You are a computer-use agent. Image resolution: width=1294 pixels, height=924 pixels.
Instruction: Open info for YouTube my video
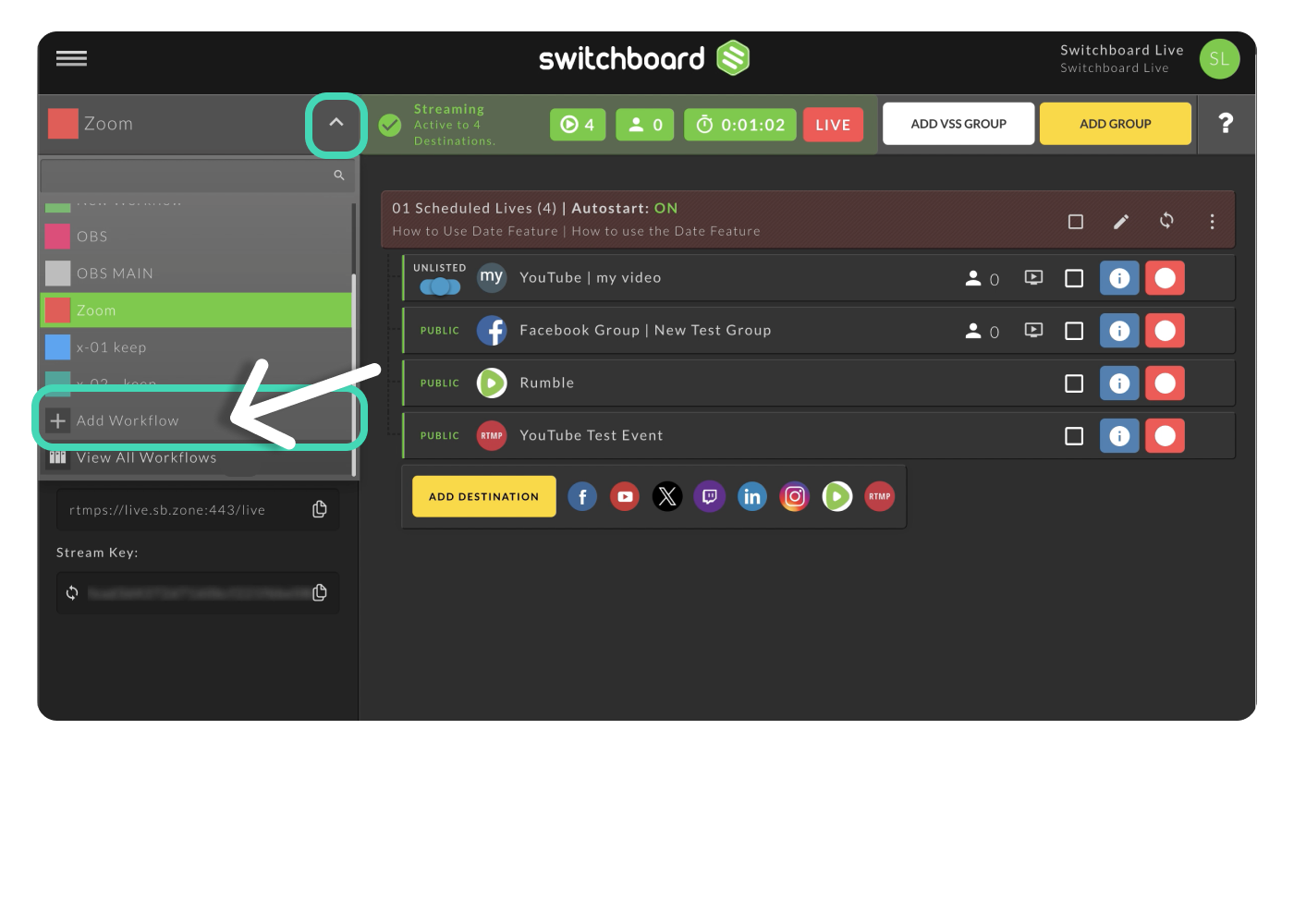coord(1119,278)
